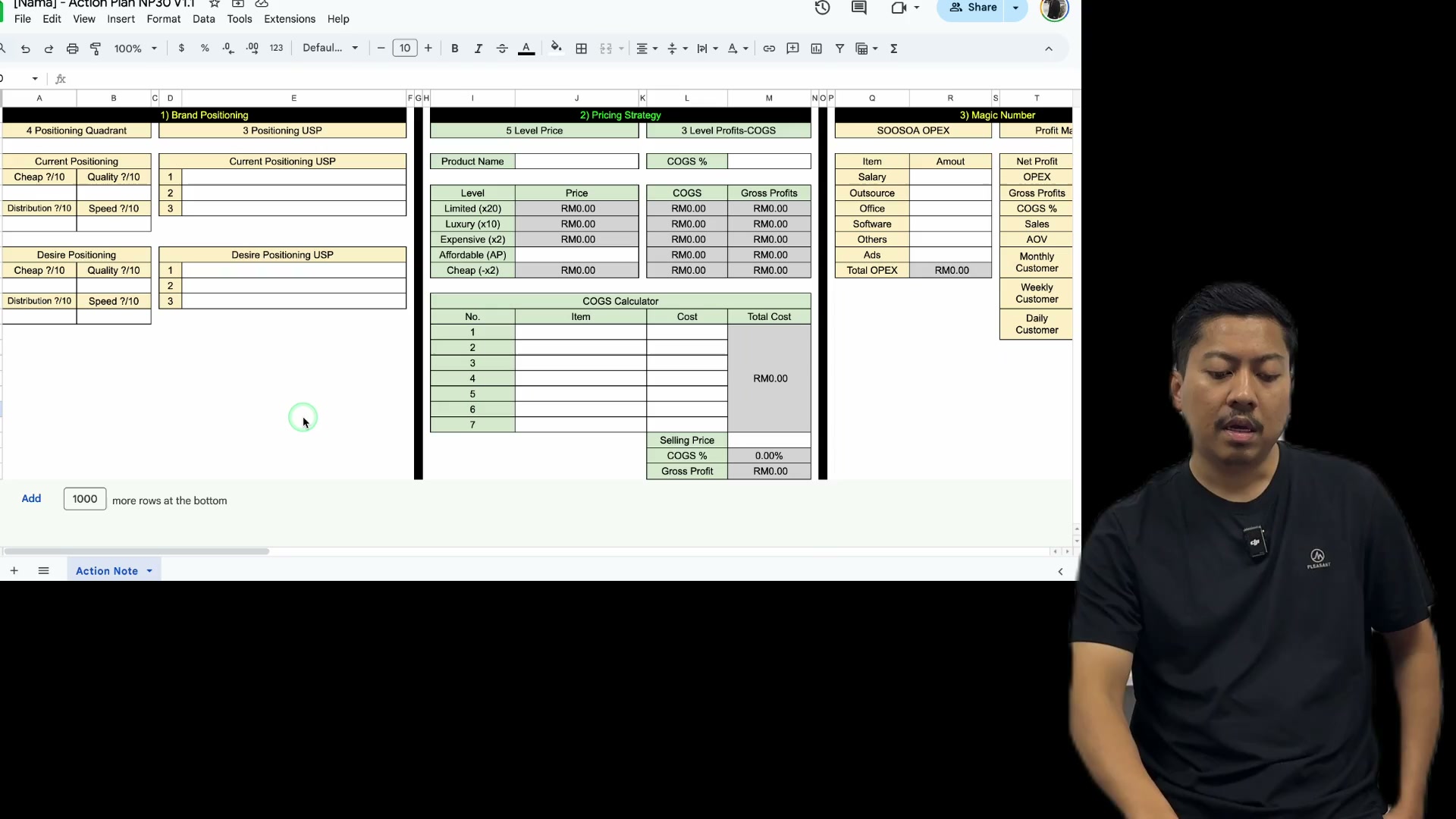Click the print icon
Image resolution: width=1456 pixels, height=819 pixels.
click(x=72, y=49)
